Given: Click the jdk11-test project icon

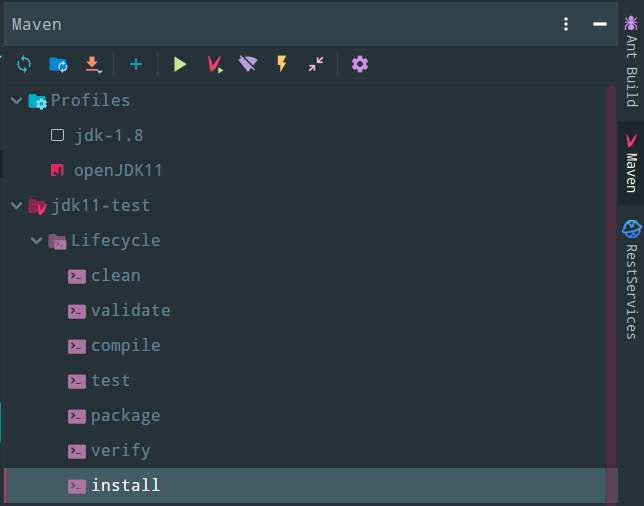Looking at the screenshot, I should click(x=37, y=206).
